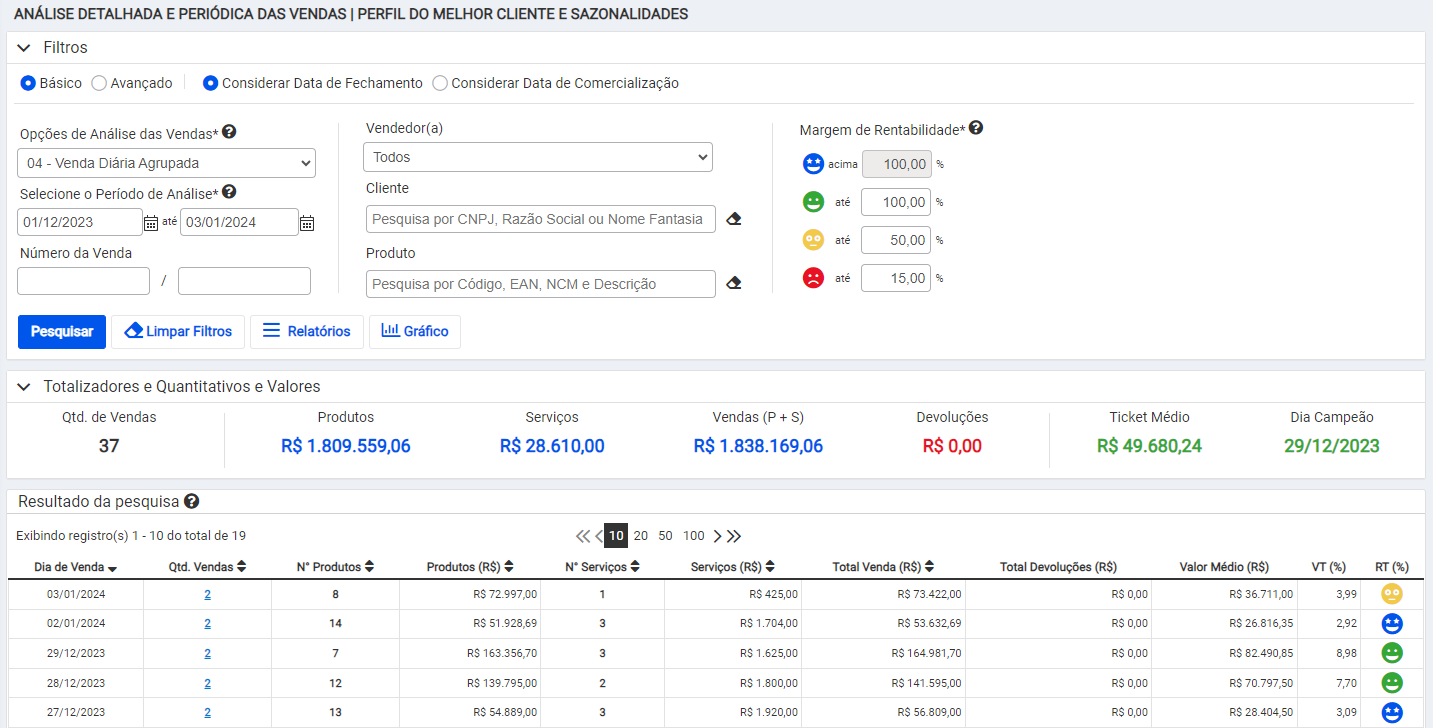Open sales count link for 29/12/2023

click(207, 653)
